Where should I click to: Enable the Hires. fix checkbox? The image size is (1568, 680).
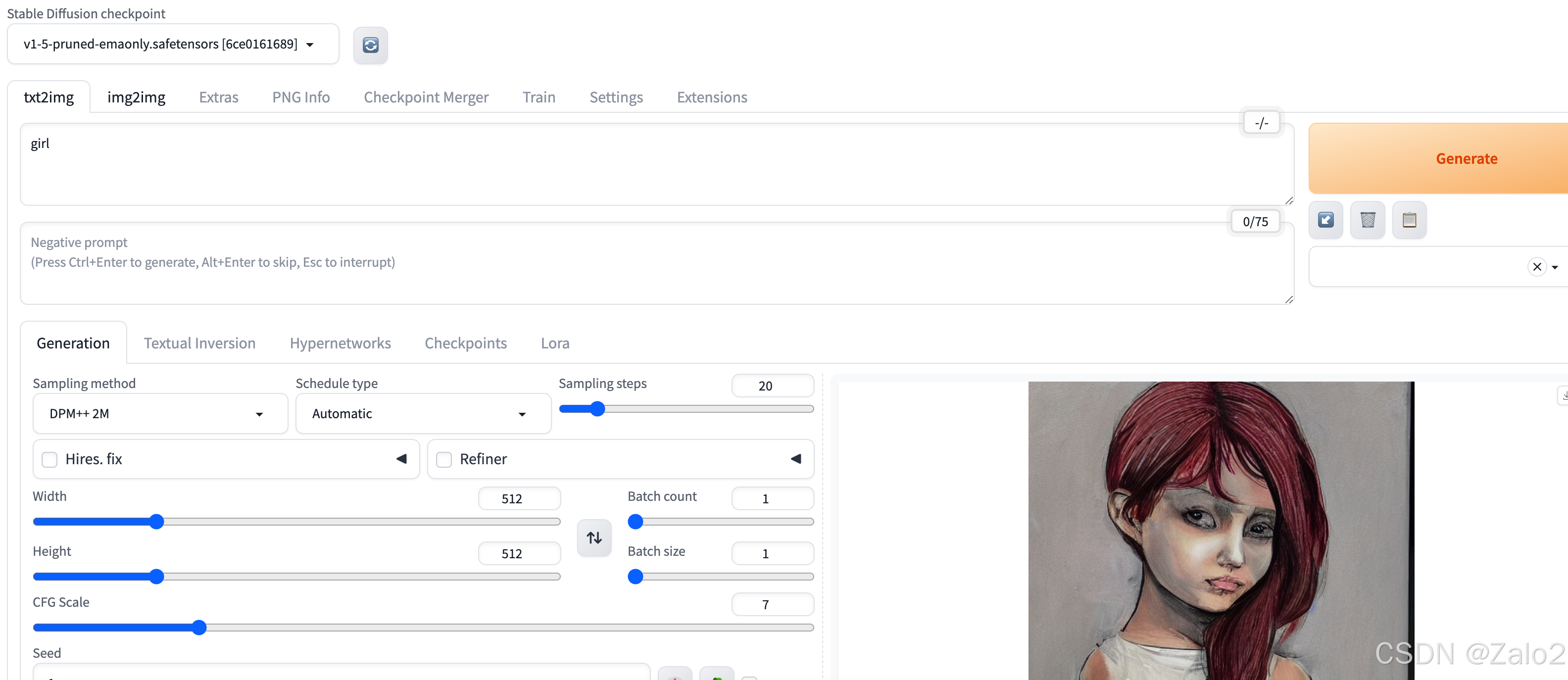[x=49, y=459]
